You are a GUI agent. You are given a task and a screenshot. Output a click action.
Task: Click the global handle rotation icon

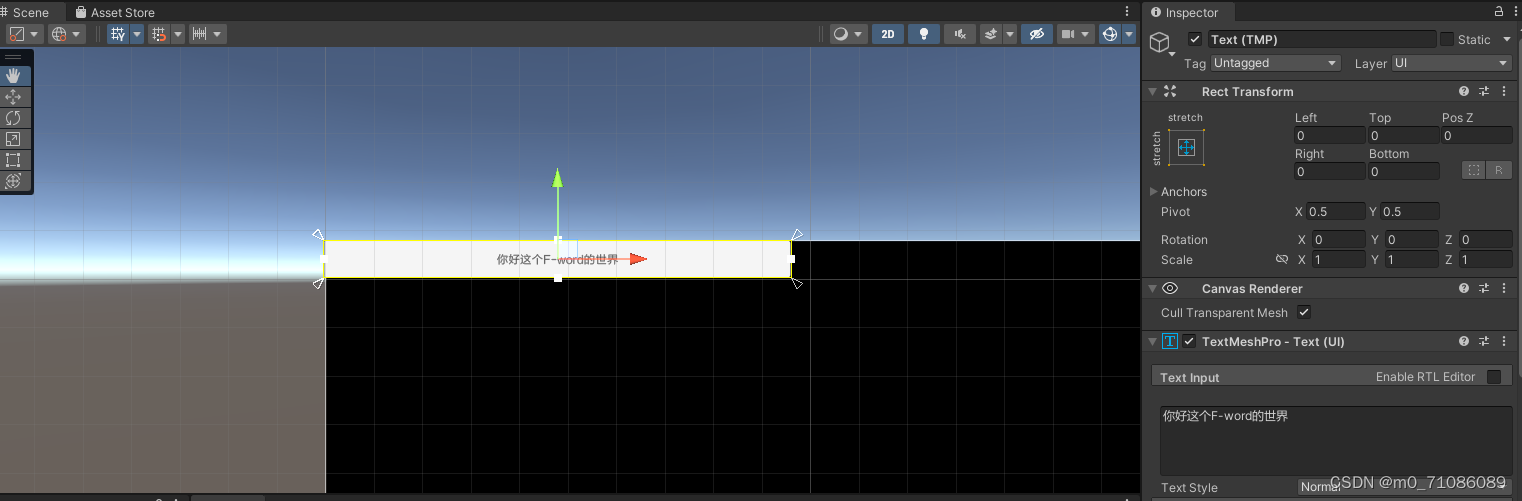[65, 34]
